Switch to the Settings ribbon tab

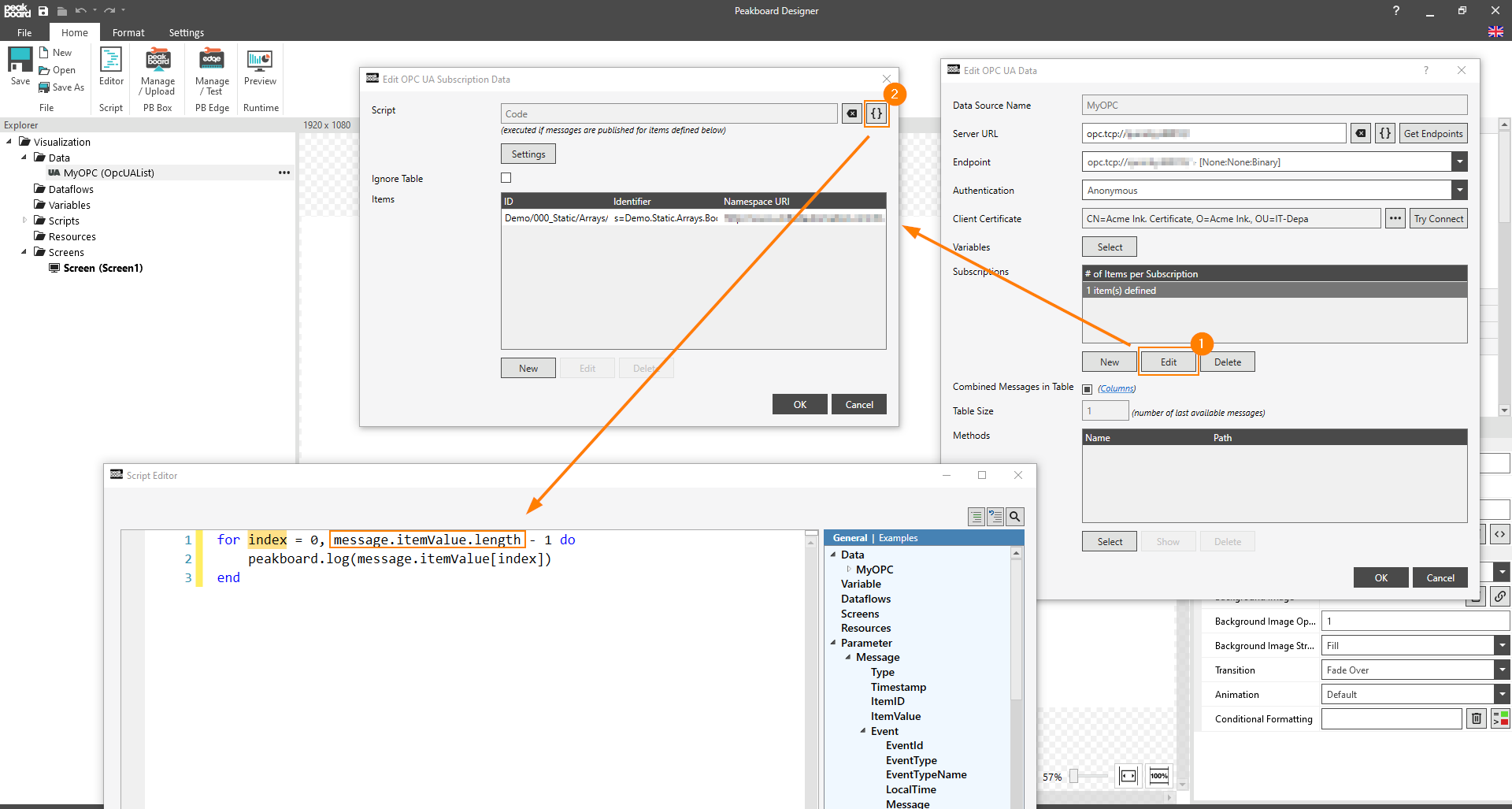[186, 32]
